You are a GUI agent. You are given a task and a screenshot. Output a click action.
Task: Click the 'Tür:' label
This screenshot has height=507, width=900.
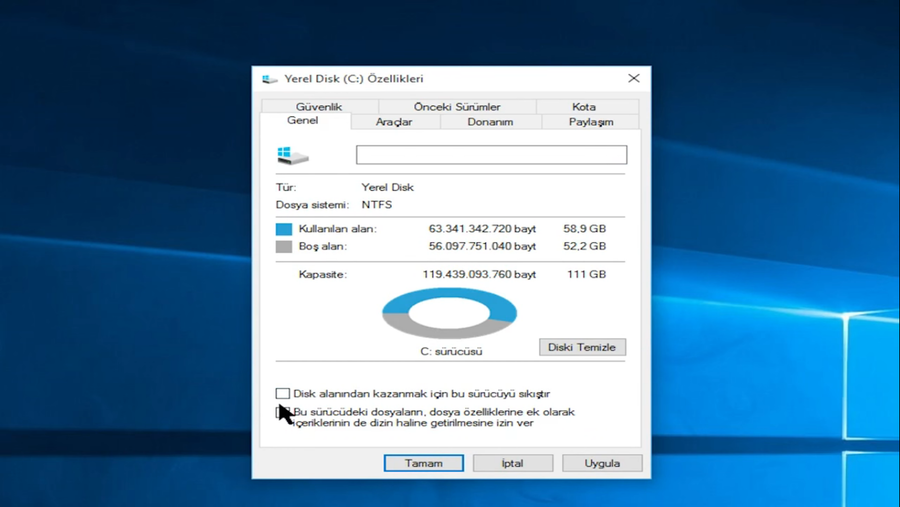click(x=286, y=187)
